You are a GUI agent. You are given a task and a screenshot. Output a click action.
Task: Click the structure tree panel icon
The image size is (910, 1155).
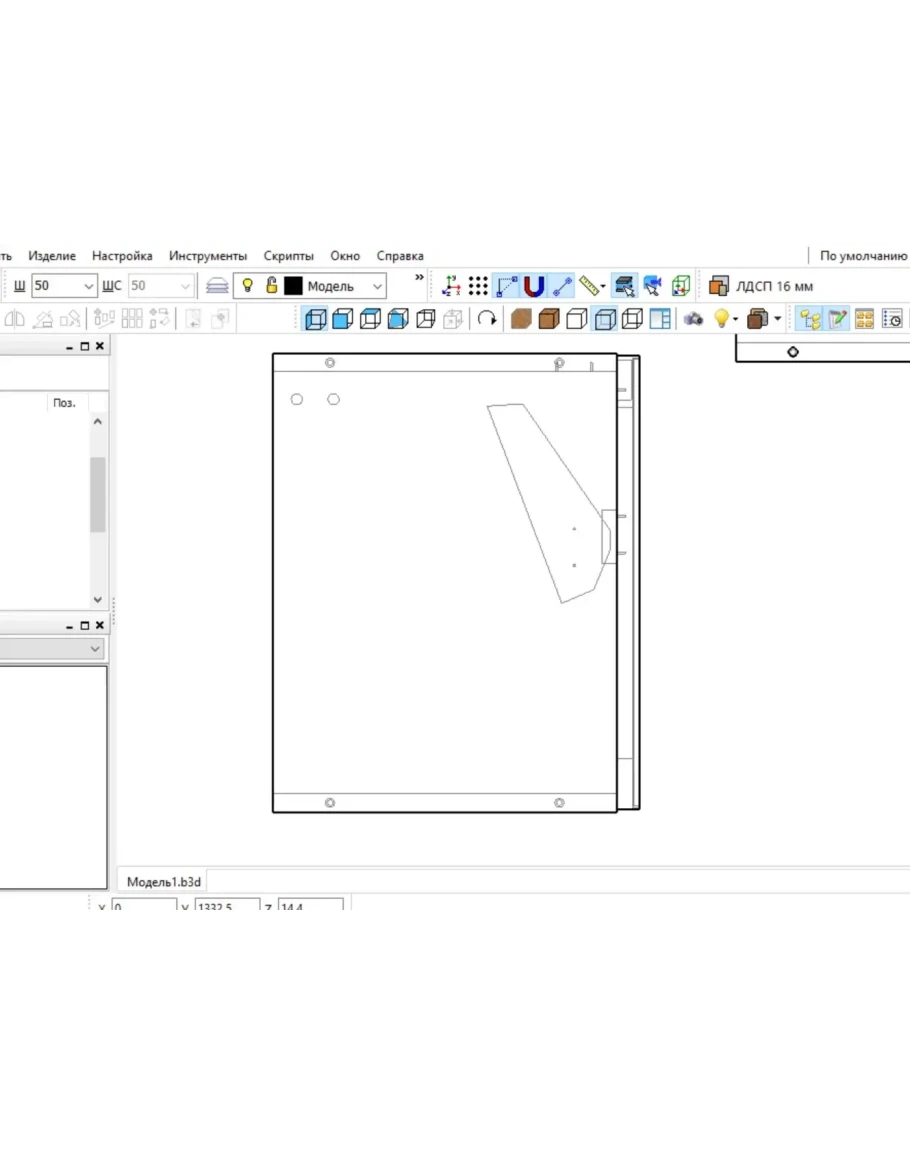click(x=809, y=319)
